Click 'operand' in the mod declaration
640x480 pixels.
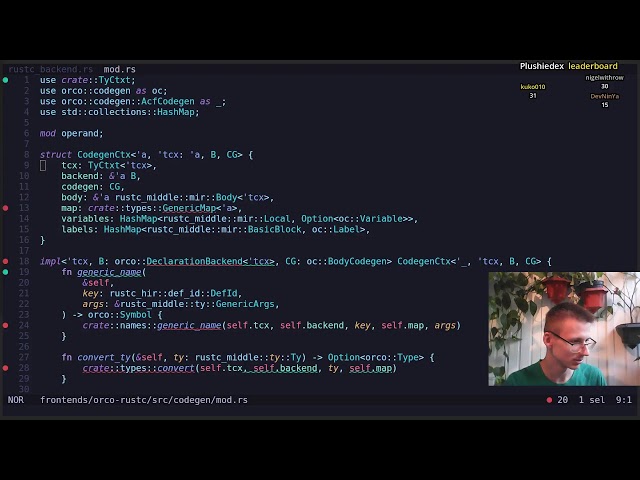click(80, 133)
